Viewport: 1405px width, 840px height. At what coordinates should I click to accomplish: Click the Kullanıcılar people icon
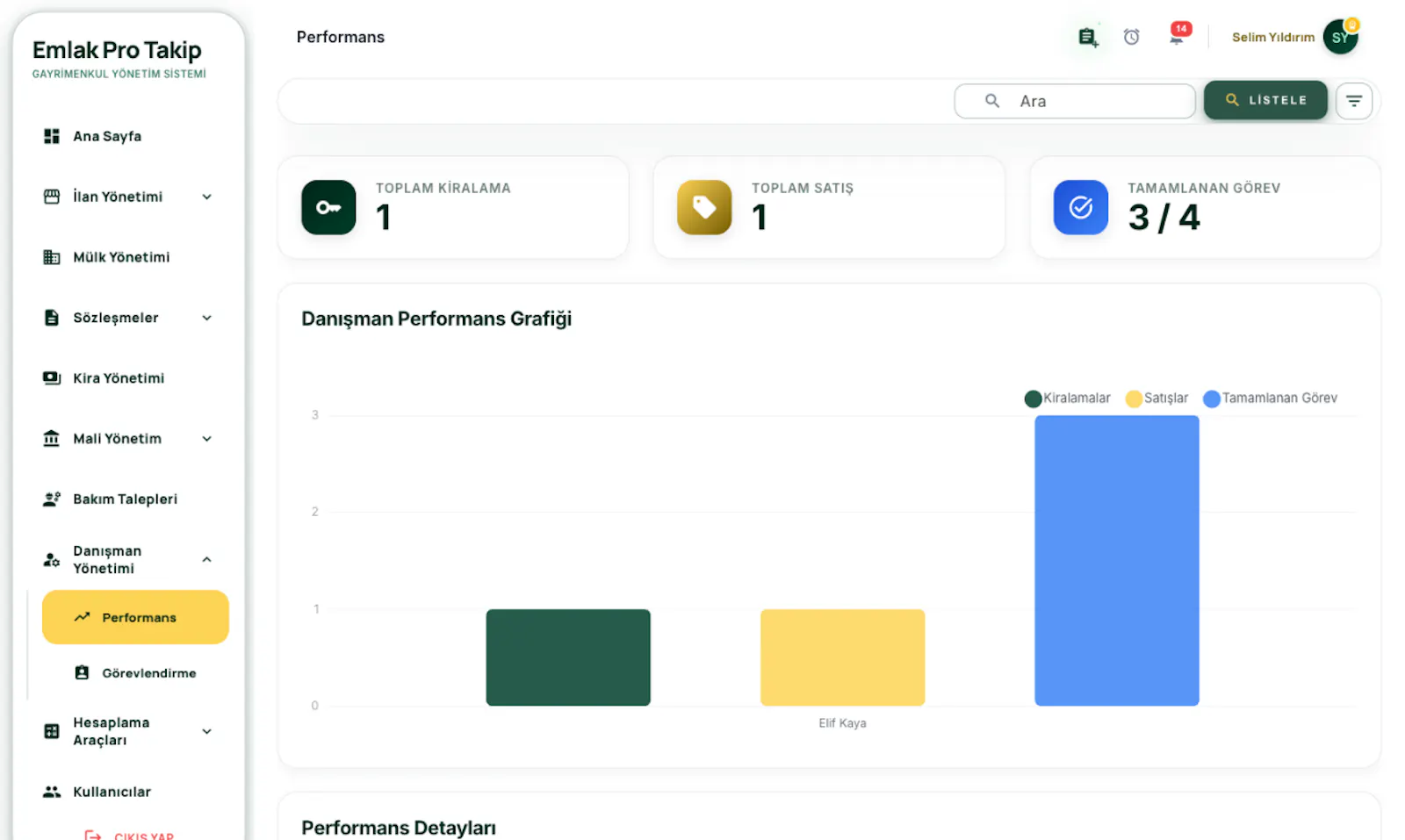click(52, 792)
